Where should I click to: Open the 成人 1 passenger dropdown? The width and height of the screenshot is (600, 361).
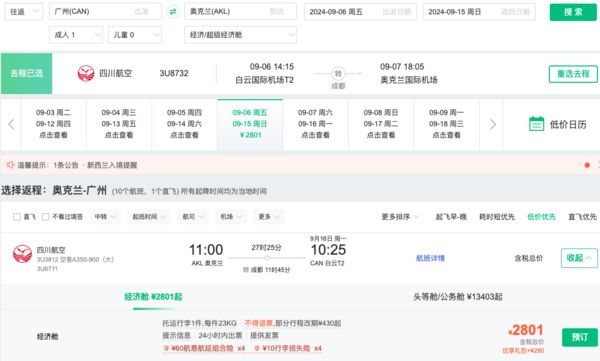click(76, 35)
